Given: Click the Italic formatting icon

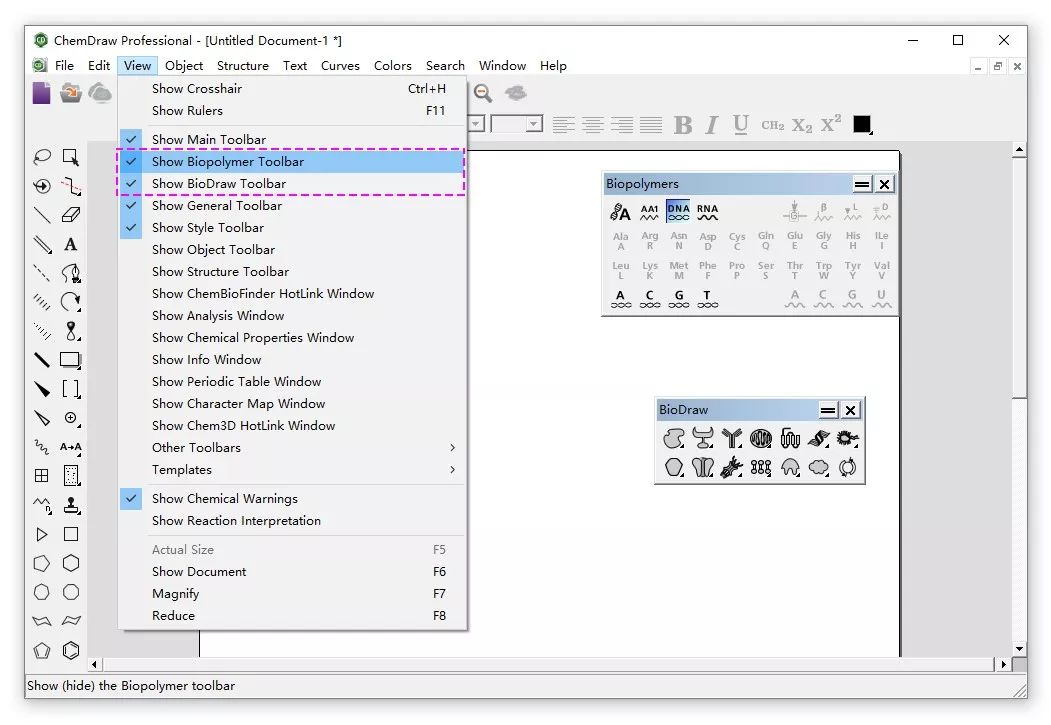Looking at the screenshot, I should click(712, 125).
